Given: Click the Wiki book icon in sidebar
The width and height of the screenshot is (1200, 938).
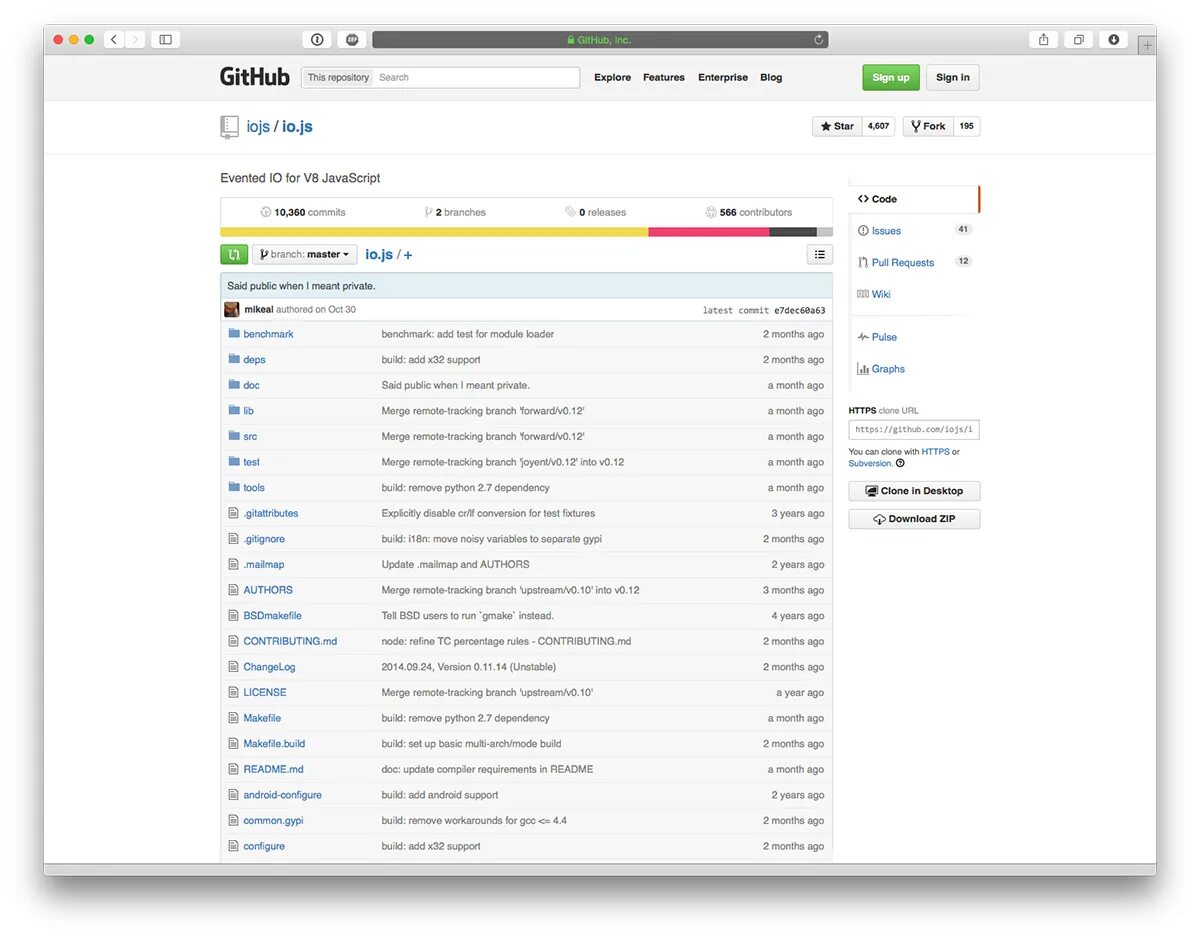Looking at the screenshot, I should pos(863,294).
